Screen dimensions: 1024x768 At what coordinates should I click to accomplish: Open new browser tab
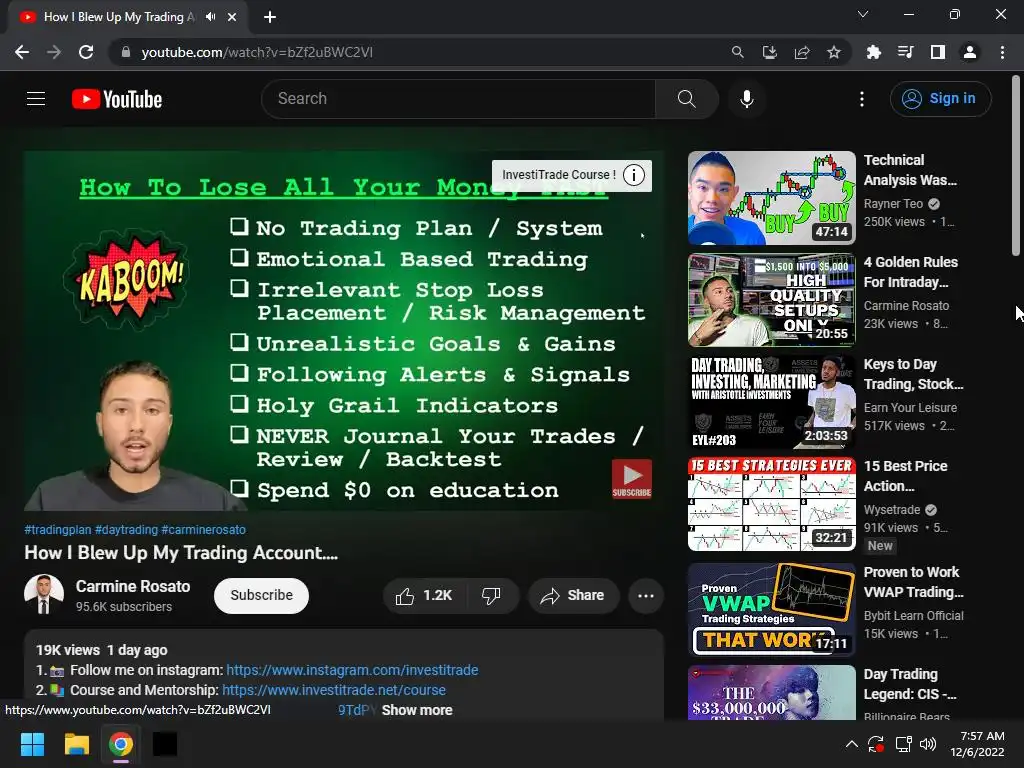[270, 17]
